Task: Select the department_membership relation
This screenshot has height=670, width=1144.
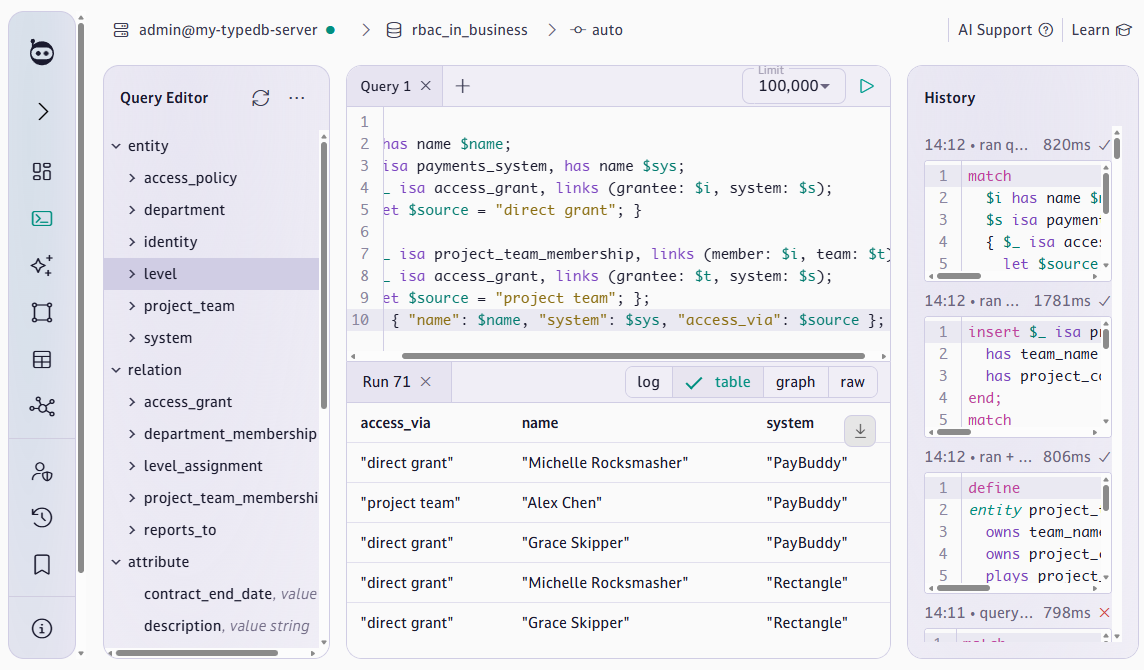Action: [x=212, y=434]
